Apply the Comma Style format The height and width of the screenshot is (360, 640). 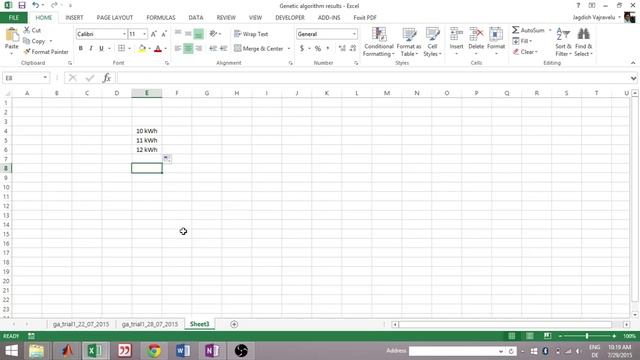pyautogui.click(x=328, y=49)
